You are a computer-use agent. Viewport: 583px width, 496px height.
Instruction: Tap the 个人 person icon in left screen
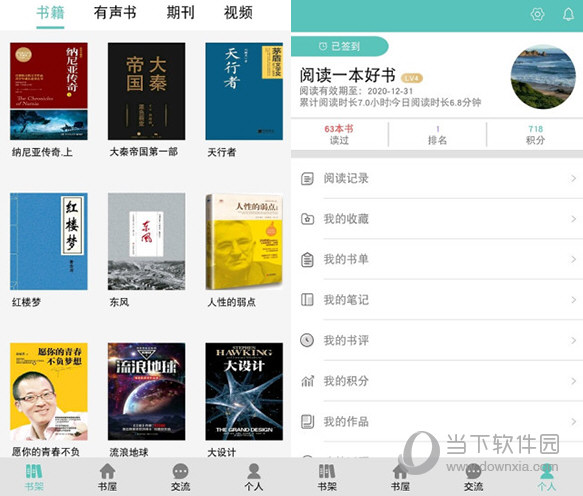coord(254,471)
